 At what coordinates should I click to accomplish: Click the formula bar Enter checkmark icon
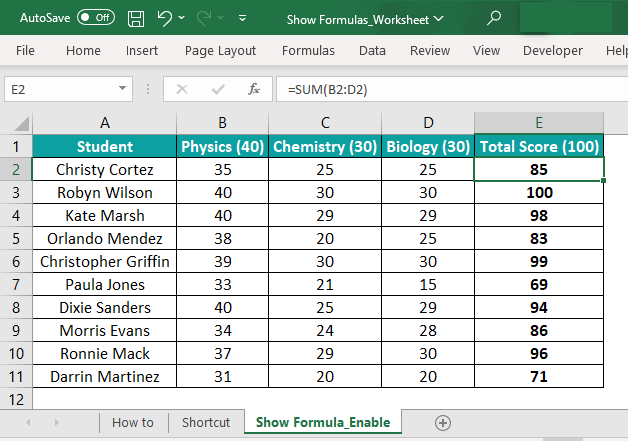218,89
